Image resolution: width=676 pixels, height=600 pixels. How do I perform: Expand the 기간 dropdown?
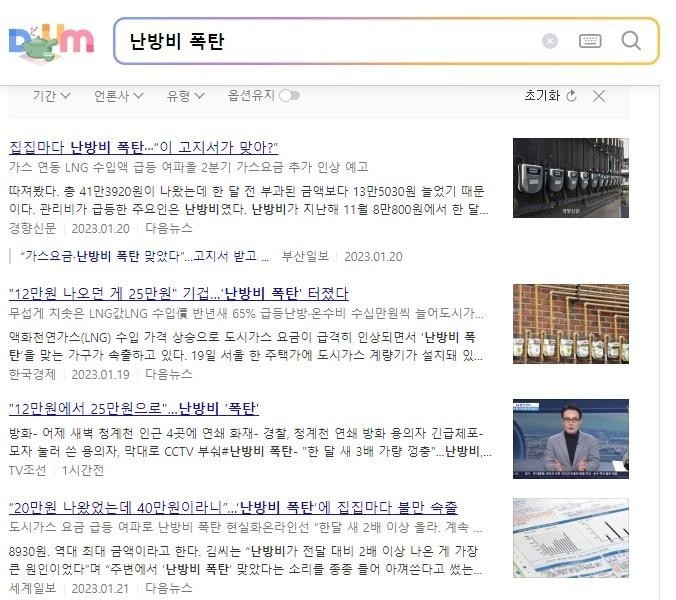(x=52, y=96)
